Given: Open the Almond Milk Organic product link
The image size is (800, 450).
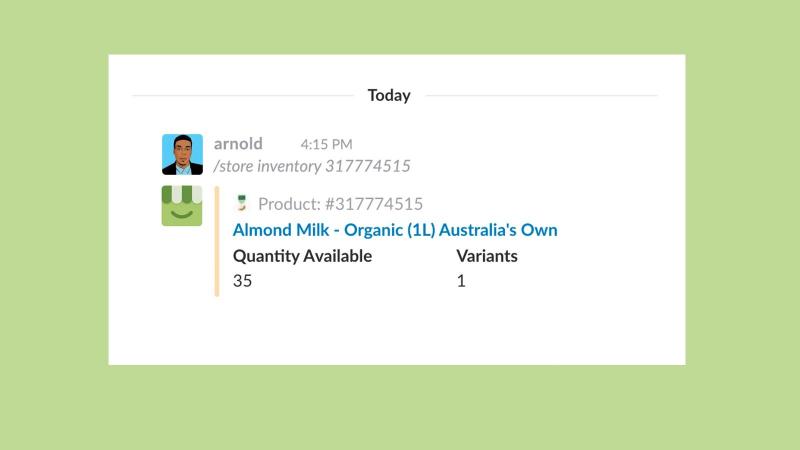Looking at the screenshot, I should [x=395, y=230].
